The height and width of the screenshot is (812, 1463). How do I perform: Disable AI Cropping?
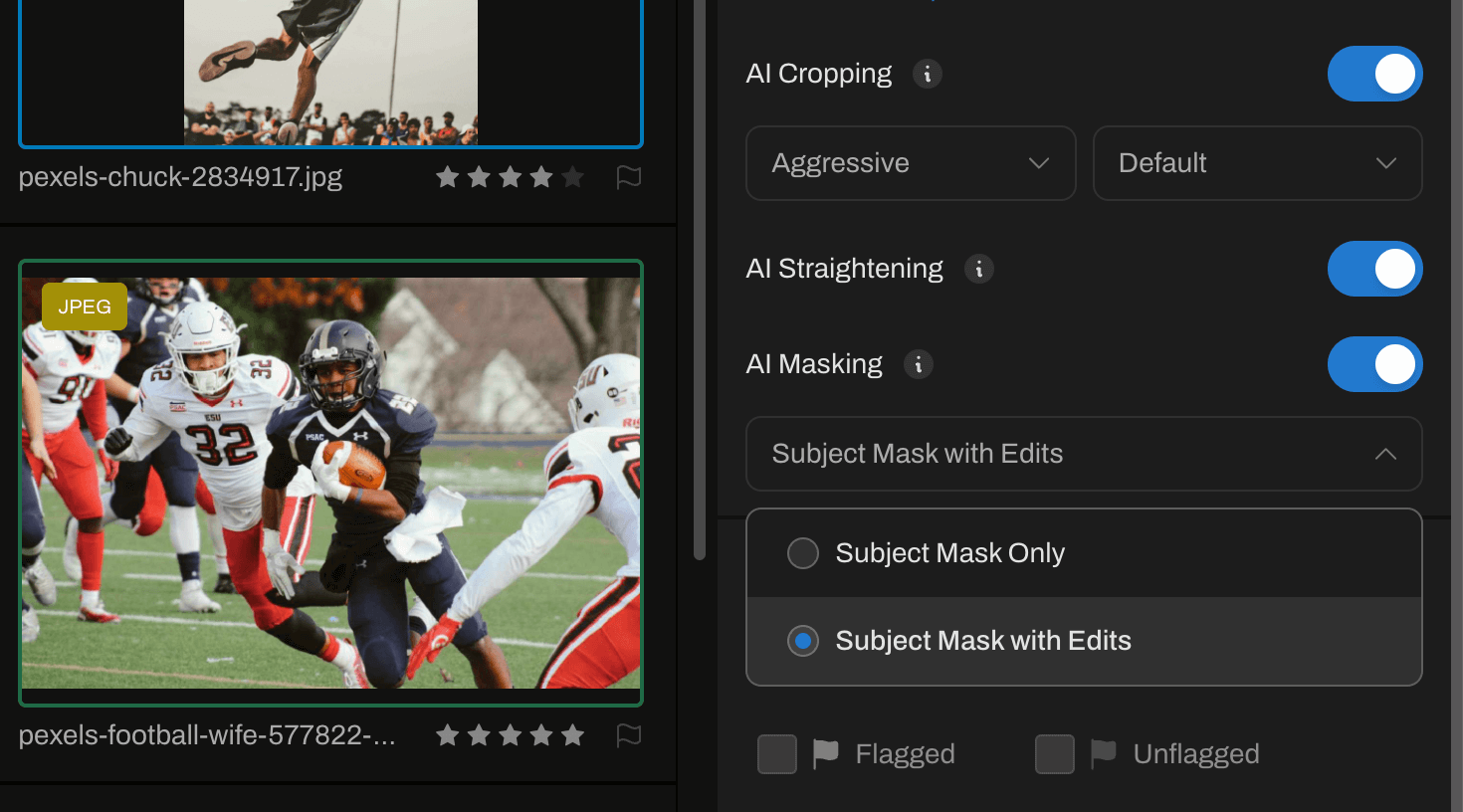(1374, 73)
